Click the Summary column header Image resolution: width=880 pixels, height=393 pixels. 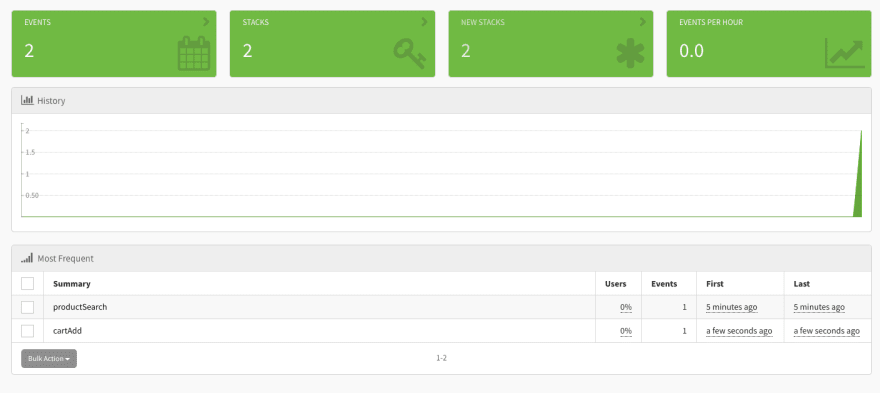click(x=72, y=284)
